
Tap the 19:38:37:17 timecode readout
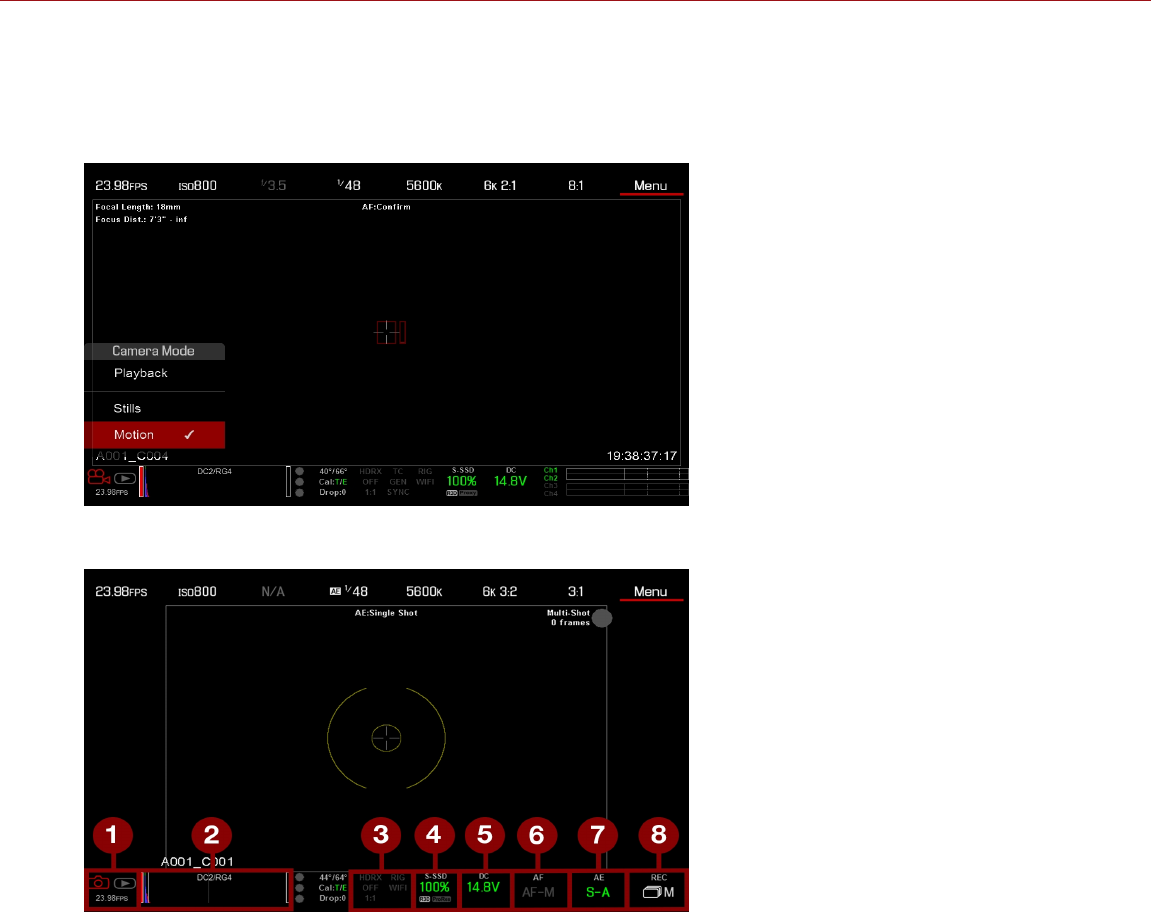[x=642, y=456]
